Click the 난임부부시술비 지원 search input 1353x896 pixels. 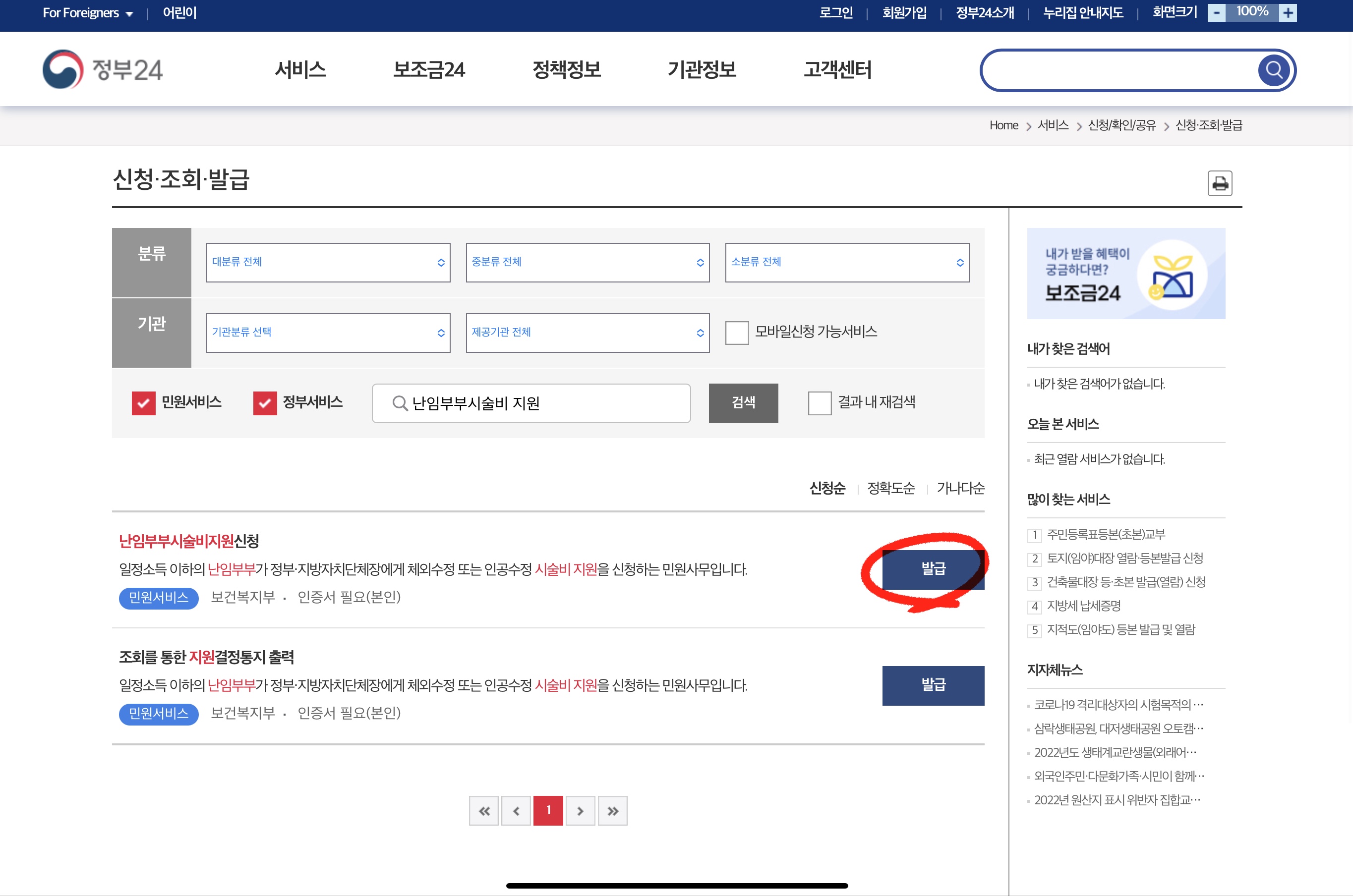(530, 403)
